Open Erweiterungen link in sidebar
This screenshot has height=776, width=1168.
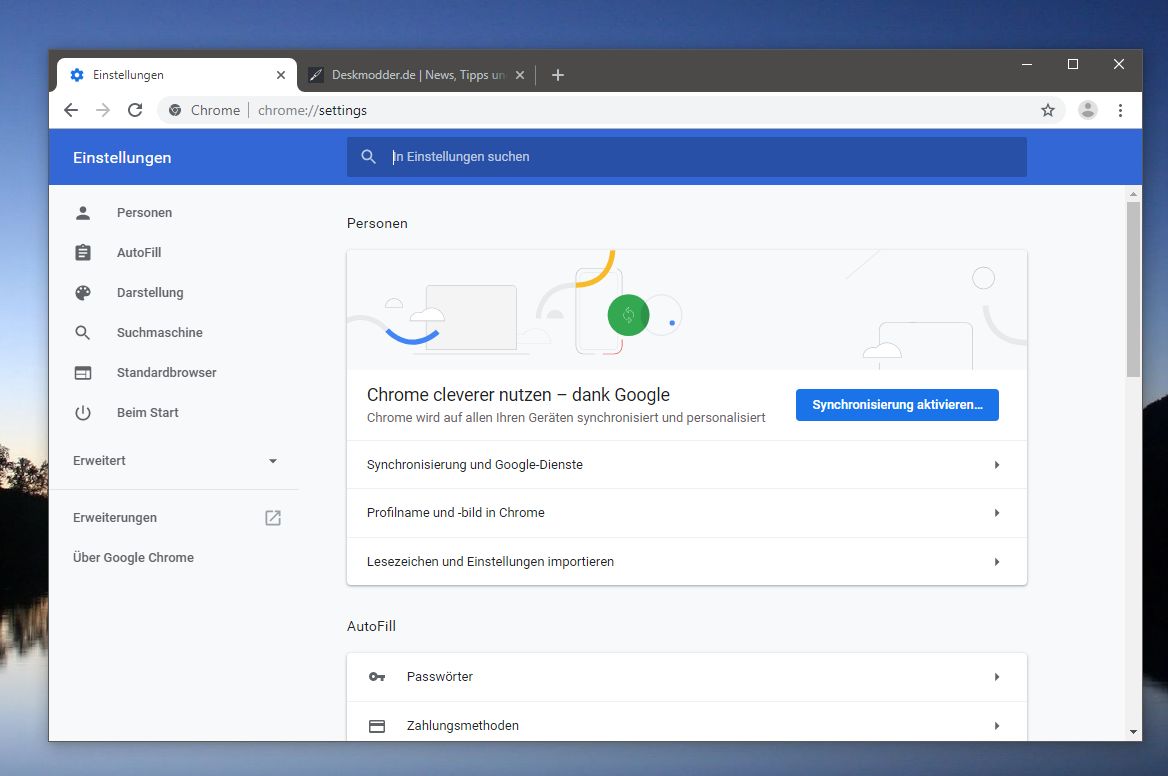click(x=115, y=518)
